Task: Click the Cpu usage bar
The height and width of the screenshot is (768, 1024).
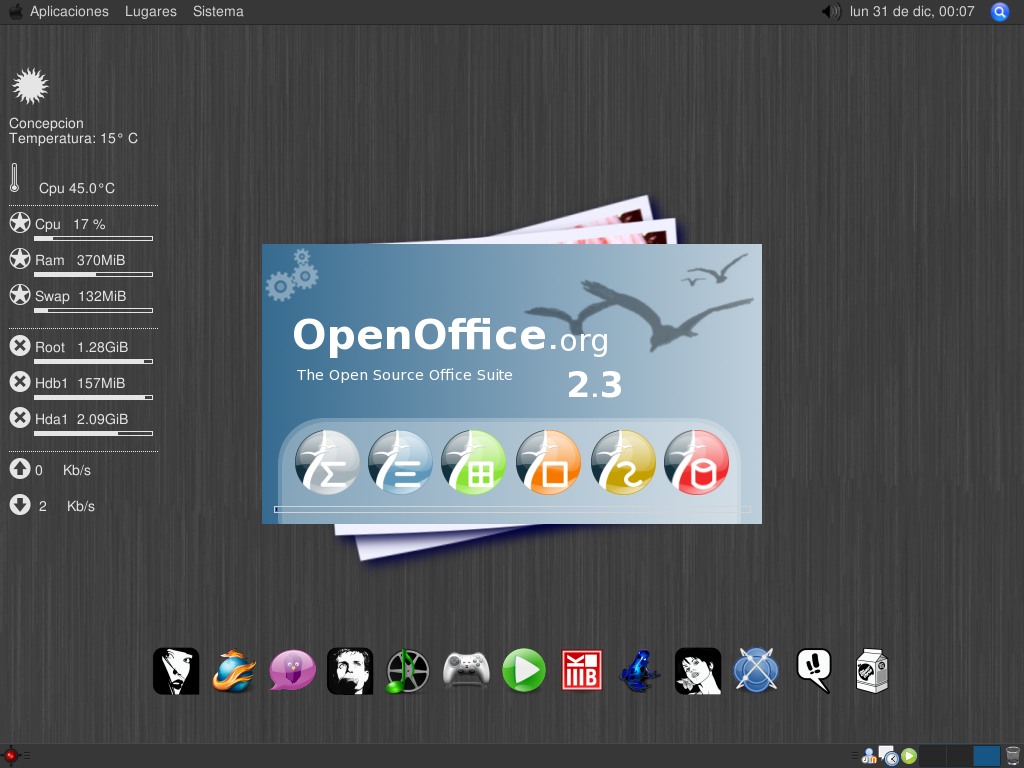Action: click(93, 238)
